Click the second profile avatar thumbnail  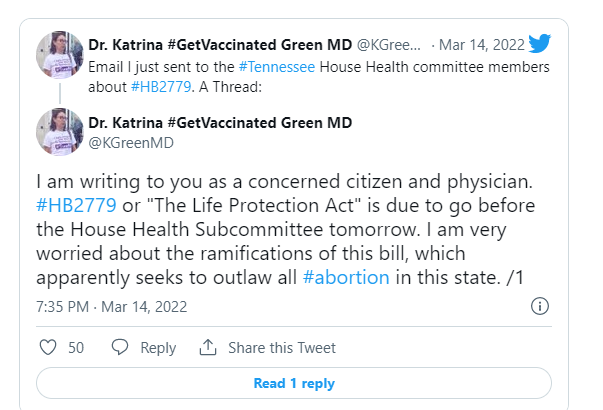click(58, 130)
